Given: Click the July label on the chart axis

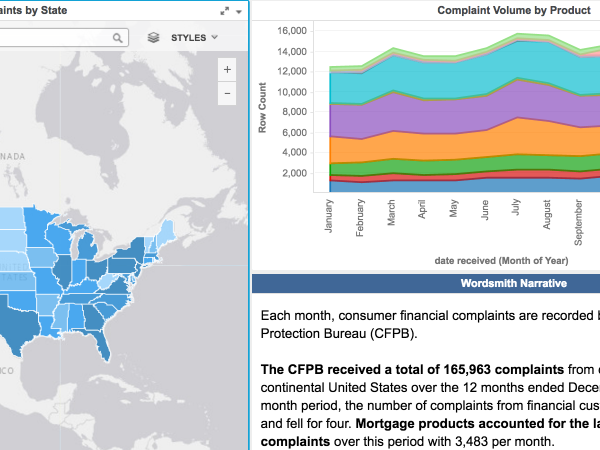Looking at the screenshot, I should pos(516,207).
